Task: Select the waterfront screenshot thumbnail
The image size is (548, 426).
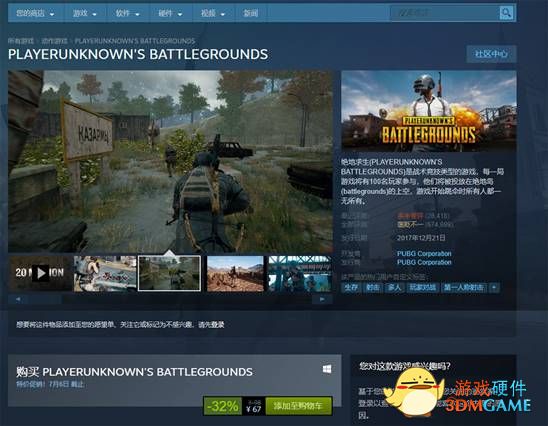Action: tap(105, 273)
